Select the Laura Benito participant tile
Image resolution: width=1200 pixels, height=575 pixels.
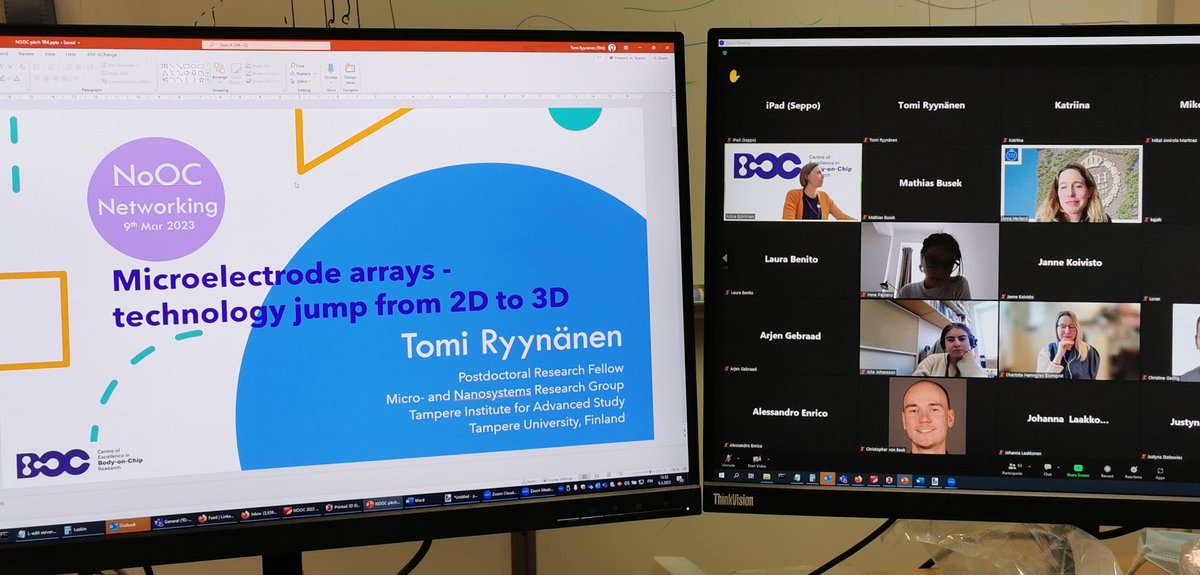click(791, 259)
